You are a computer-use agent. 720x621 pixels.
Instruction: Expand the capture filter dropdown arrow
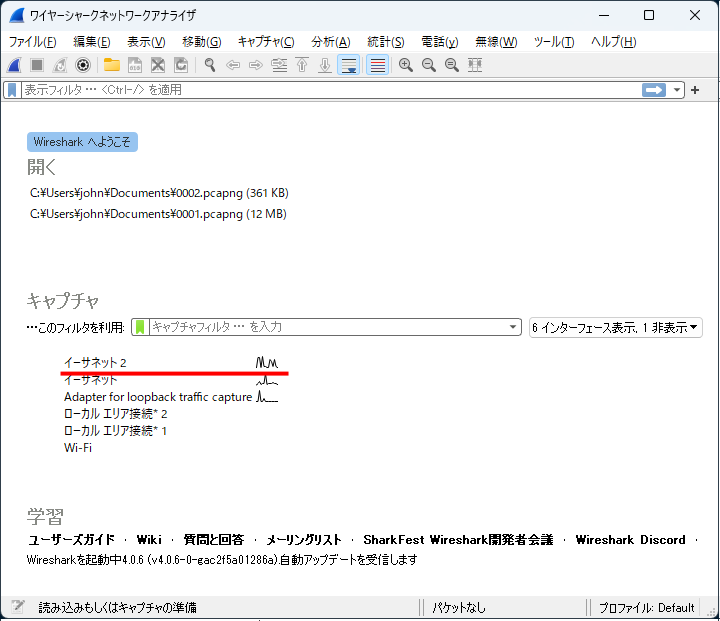point(513,327)
